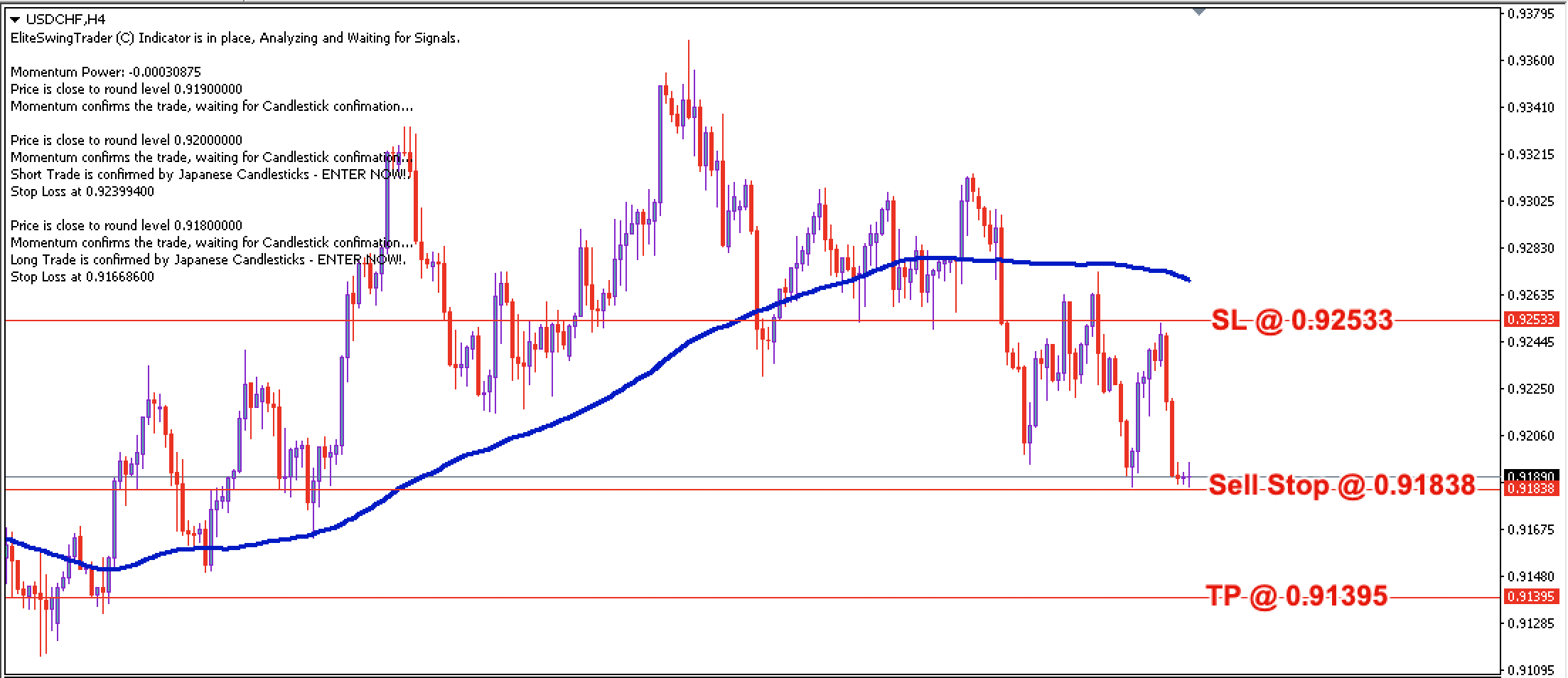1568x678 pixels.
Task: Click the Stop Loss at 0.92399400 text
Action: coord(82,192)
